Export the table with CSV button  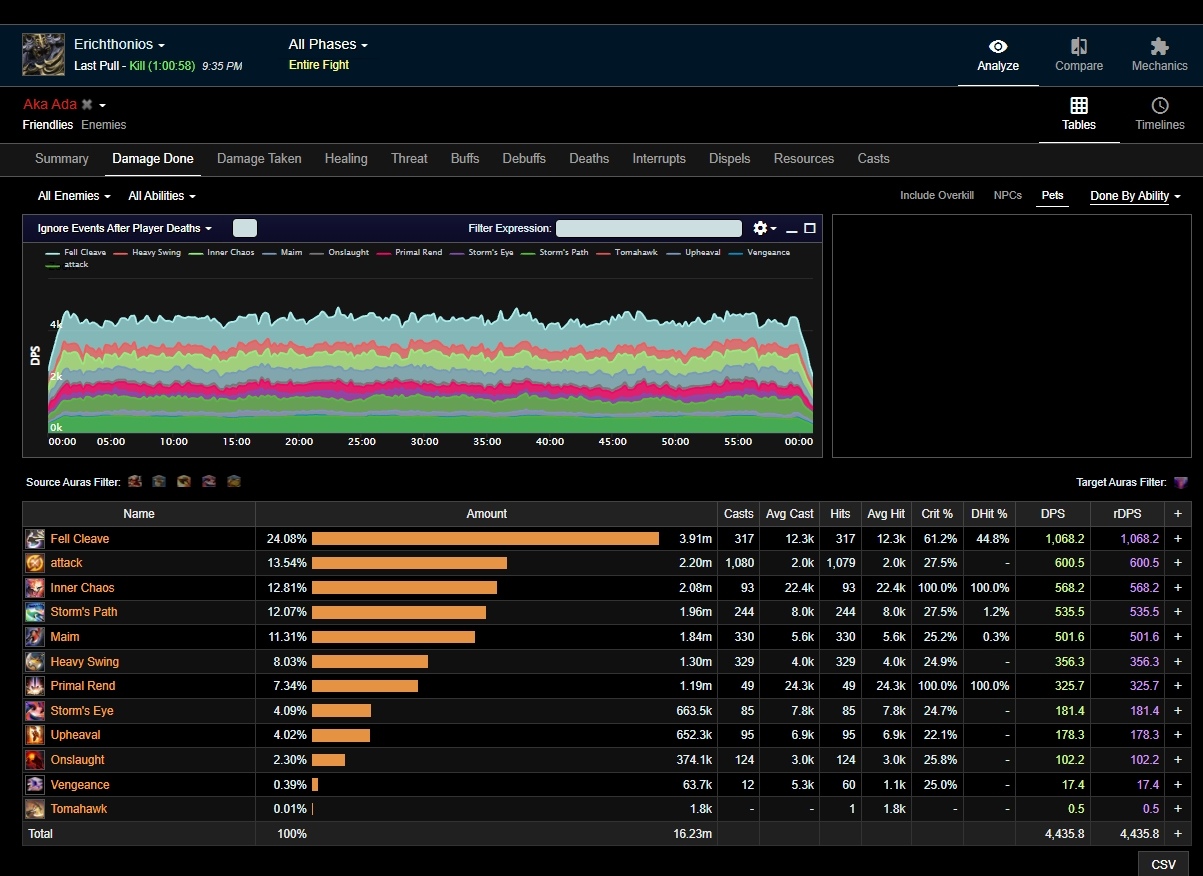click(x=1163, y=864)
